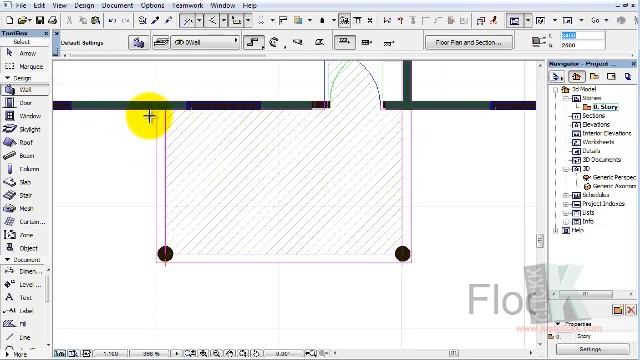Select Interior Elevations in the Navigator
This screenshot has height=360, width=640.
607,133
